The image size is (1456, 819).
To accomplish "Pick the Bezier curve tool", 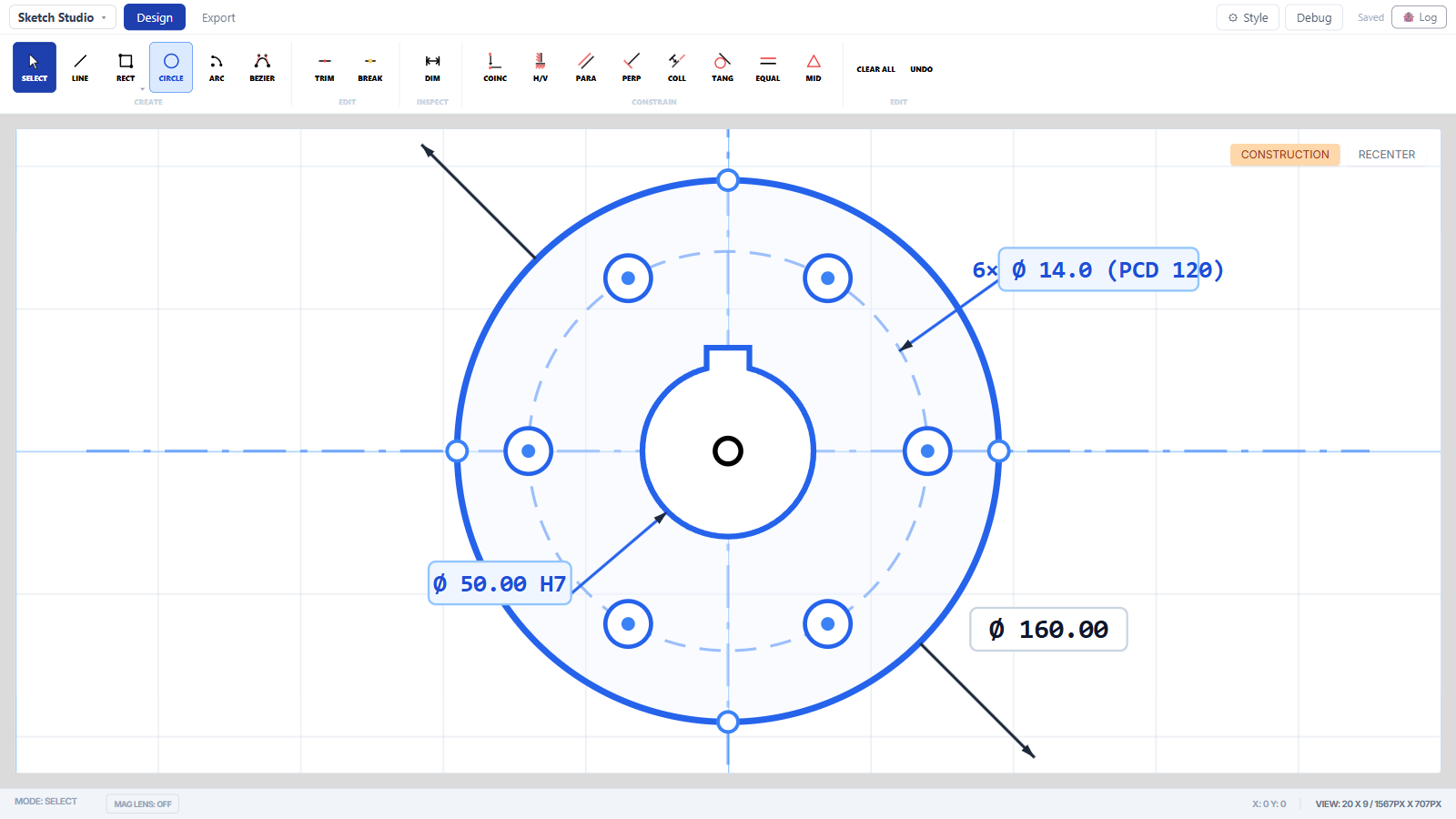I will tap(262, 67).
